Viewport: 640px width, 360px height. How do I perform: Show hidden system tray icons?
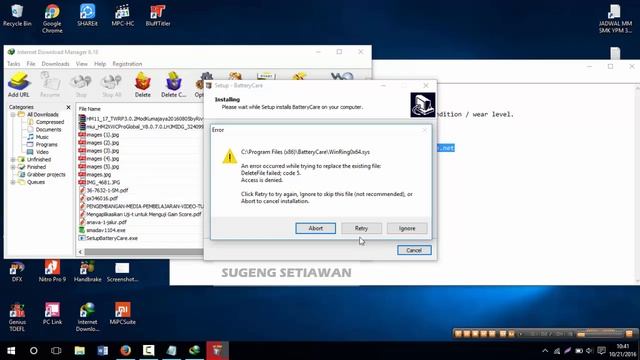pyautogui.click(x=545, y=351)
